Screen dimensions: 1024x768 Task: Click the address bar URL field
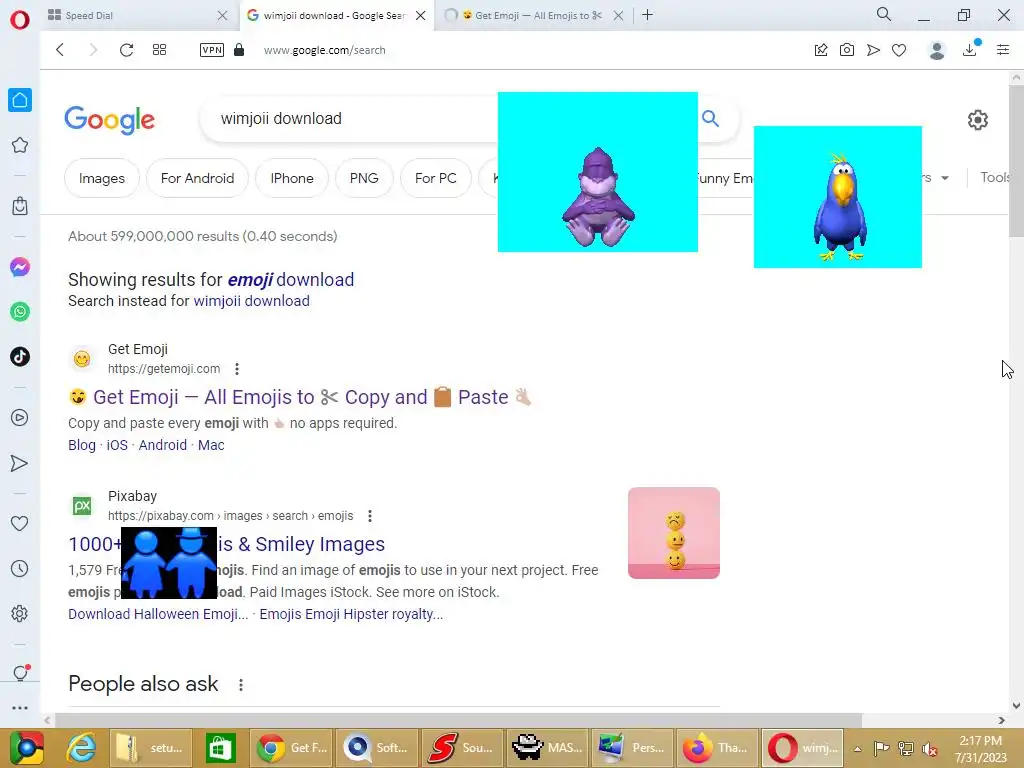[325, 50]
